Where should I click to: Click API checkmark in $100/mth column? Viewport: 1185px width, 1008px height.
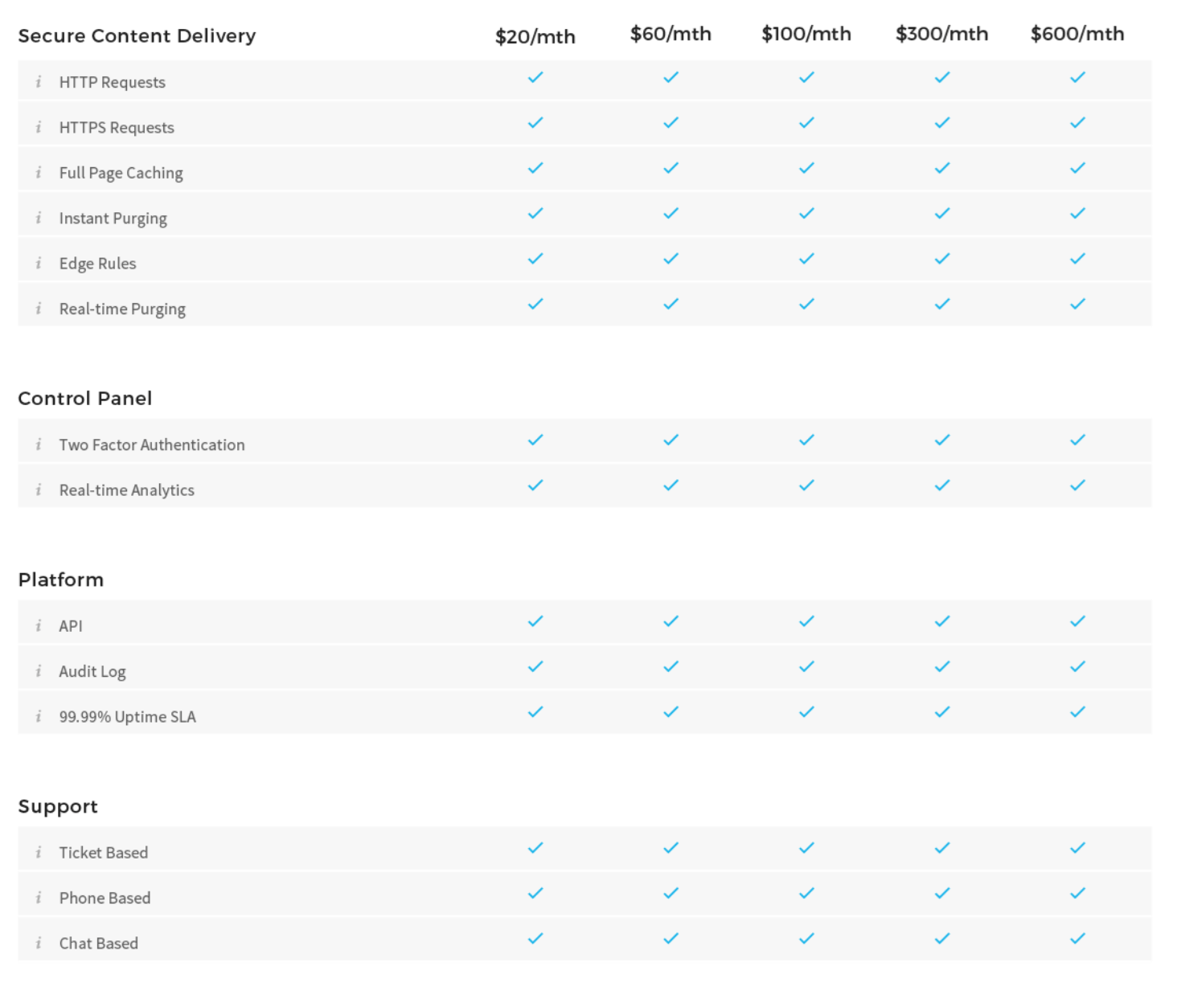806,621
